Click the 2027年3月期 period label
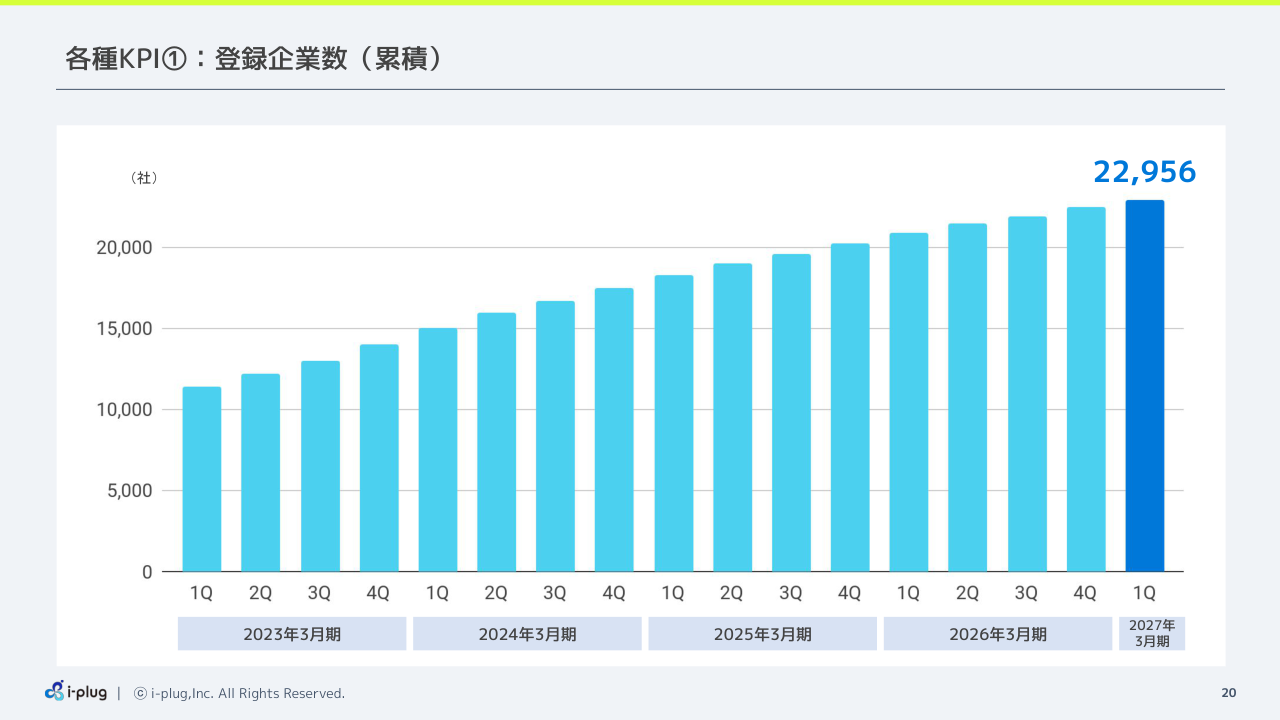Viewport: 1280px width, 720px height. (x=1151, y=634)
